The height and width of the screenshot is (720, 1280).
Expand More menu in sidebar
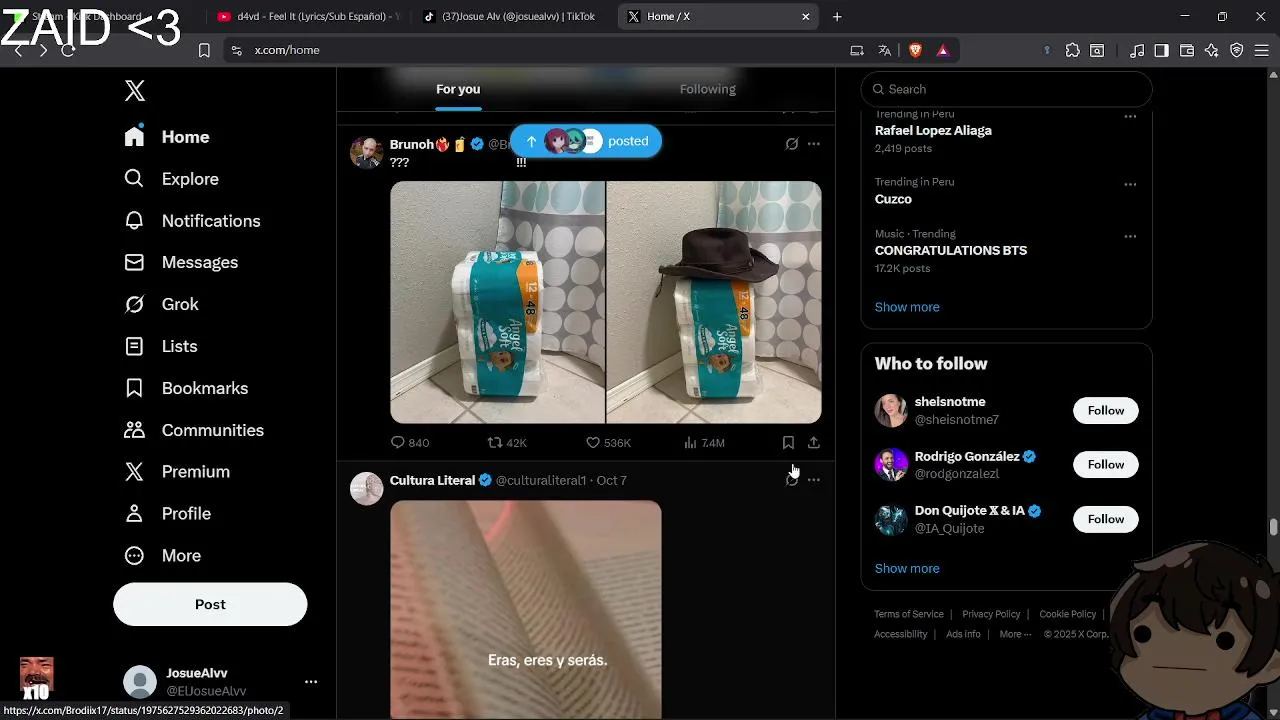click(x=162, y=555)
